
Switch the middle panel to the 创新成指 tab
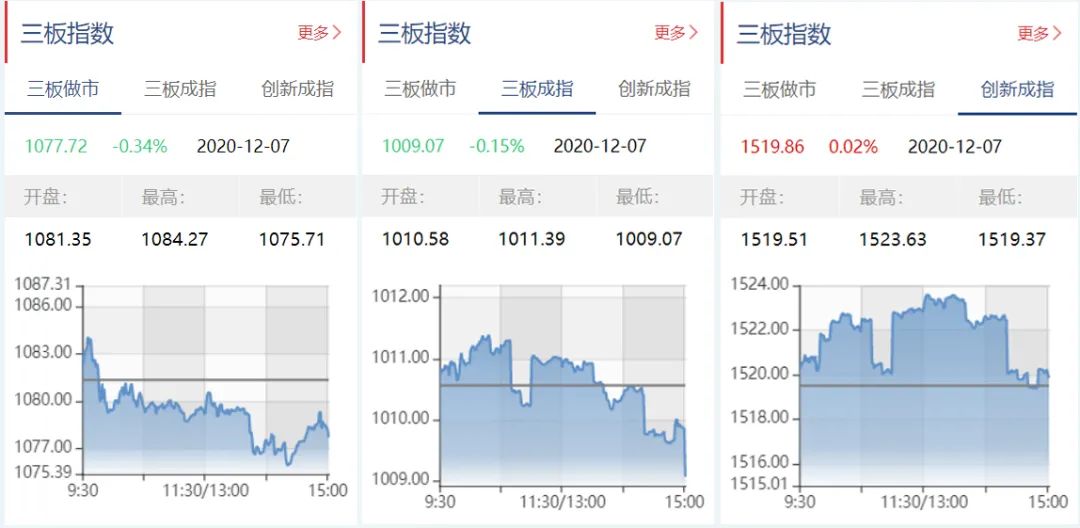(654, 89)
